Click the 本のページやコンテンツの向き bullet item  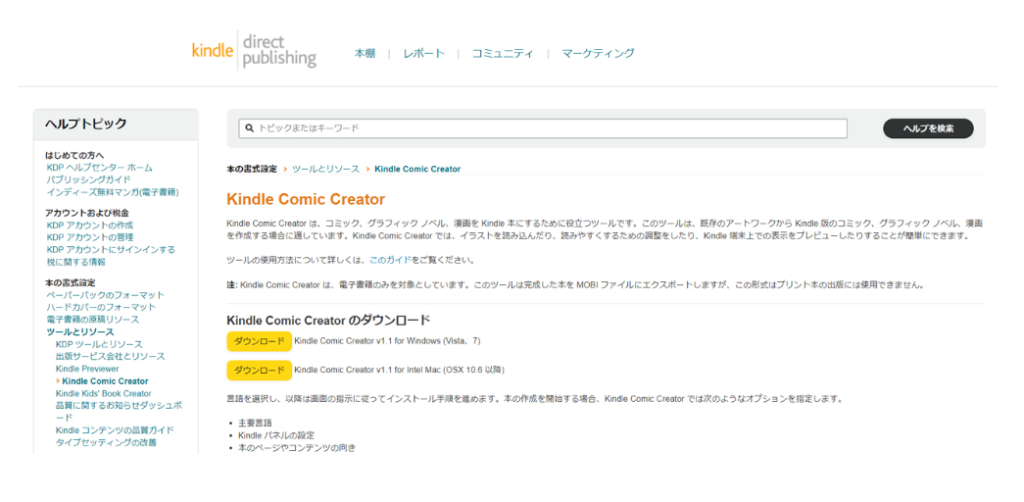pyautogui.click(x=297, y=448)
